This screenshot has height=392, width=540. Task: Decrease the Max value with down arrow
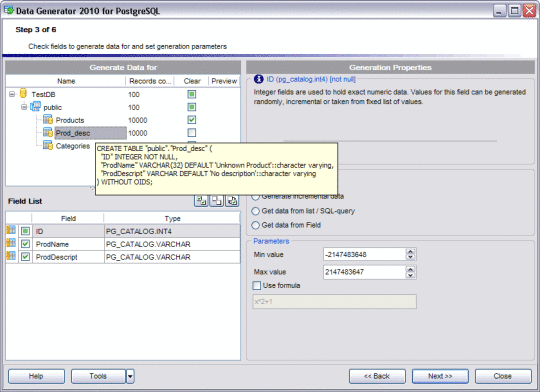pyautogui.click(x=410, y=275)
